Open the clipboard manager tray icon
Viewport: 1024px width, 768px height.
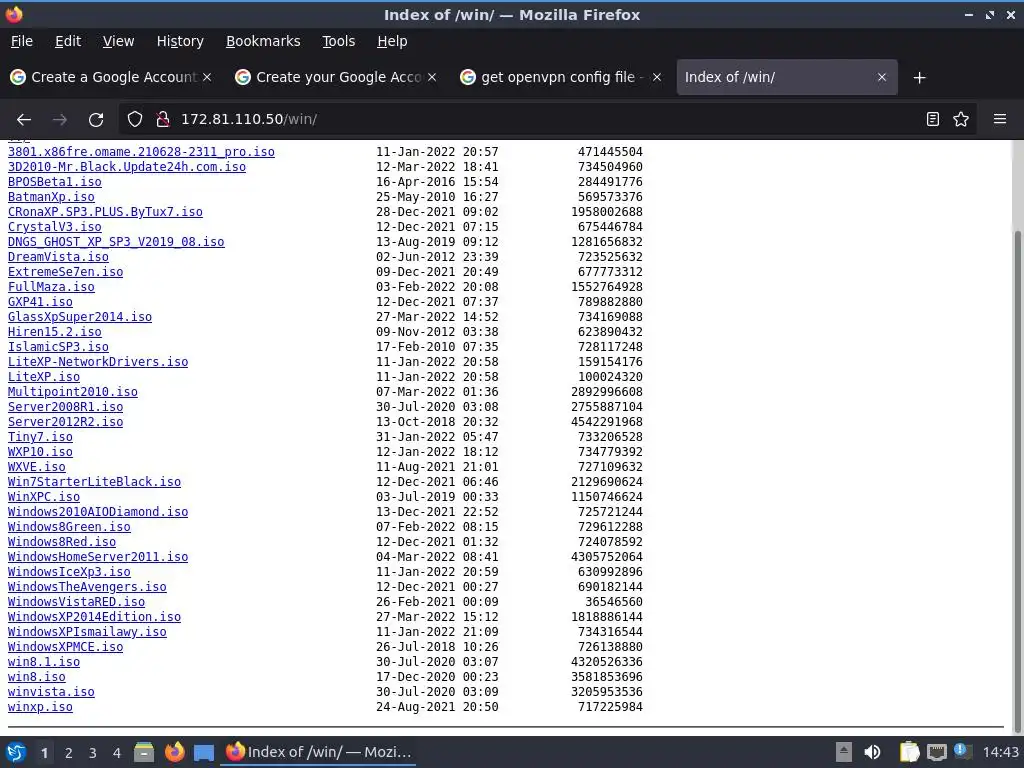[909, 752]
